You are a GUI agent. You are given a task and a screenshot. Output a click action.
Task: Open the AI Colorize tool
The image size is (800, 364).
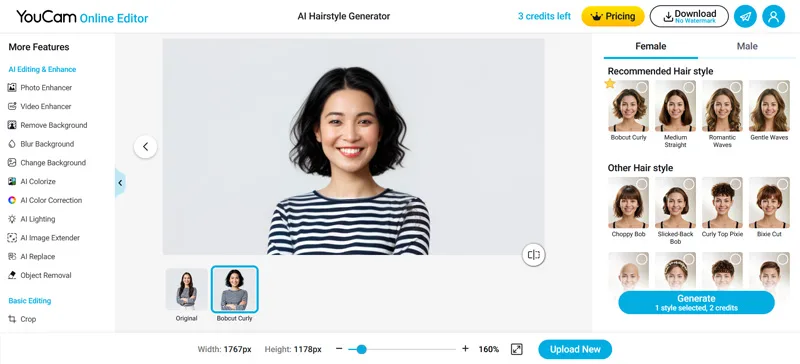click(32, 181)
